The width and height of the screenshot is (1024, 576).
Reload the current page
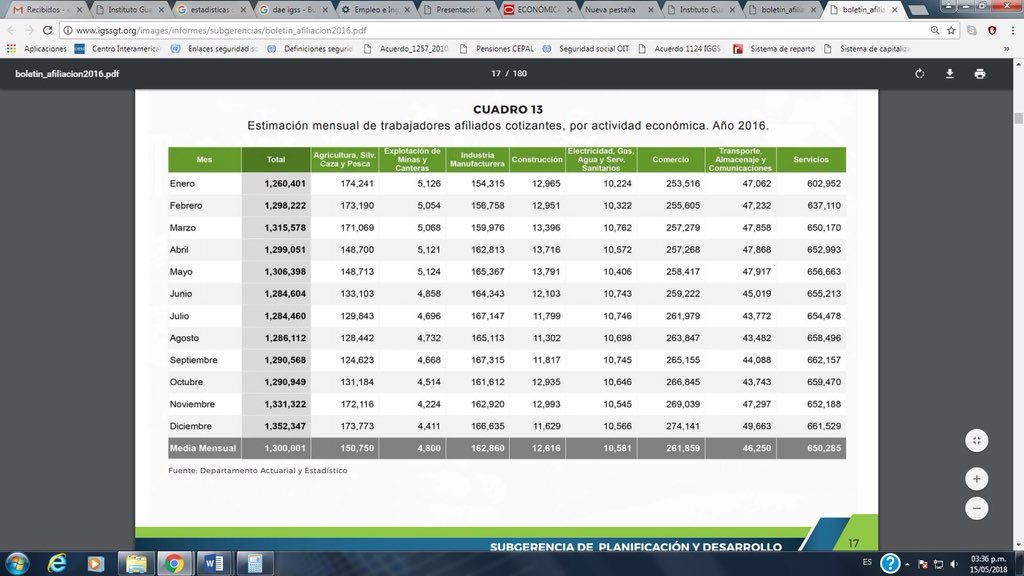pos(47,30)
